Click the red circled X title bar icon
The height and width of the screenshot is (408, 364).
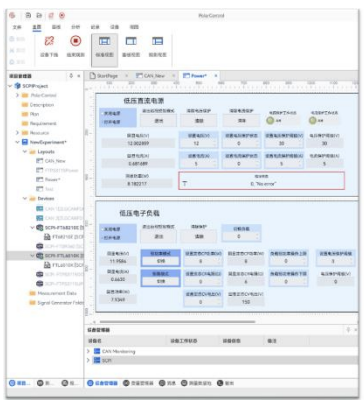coord(62,15)
